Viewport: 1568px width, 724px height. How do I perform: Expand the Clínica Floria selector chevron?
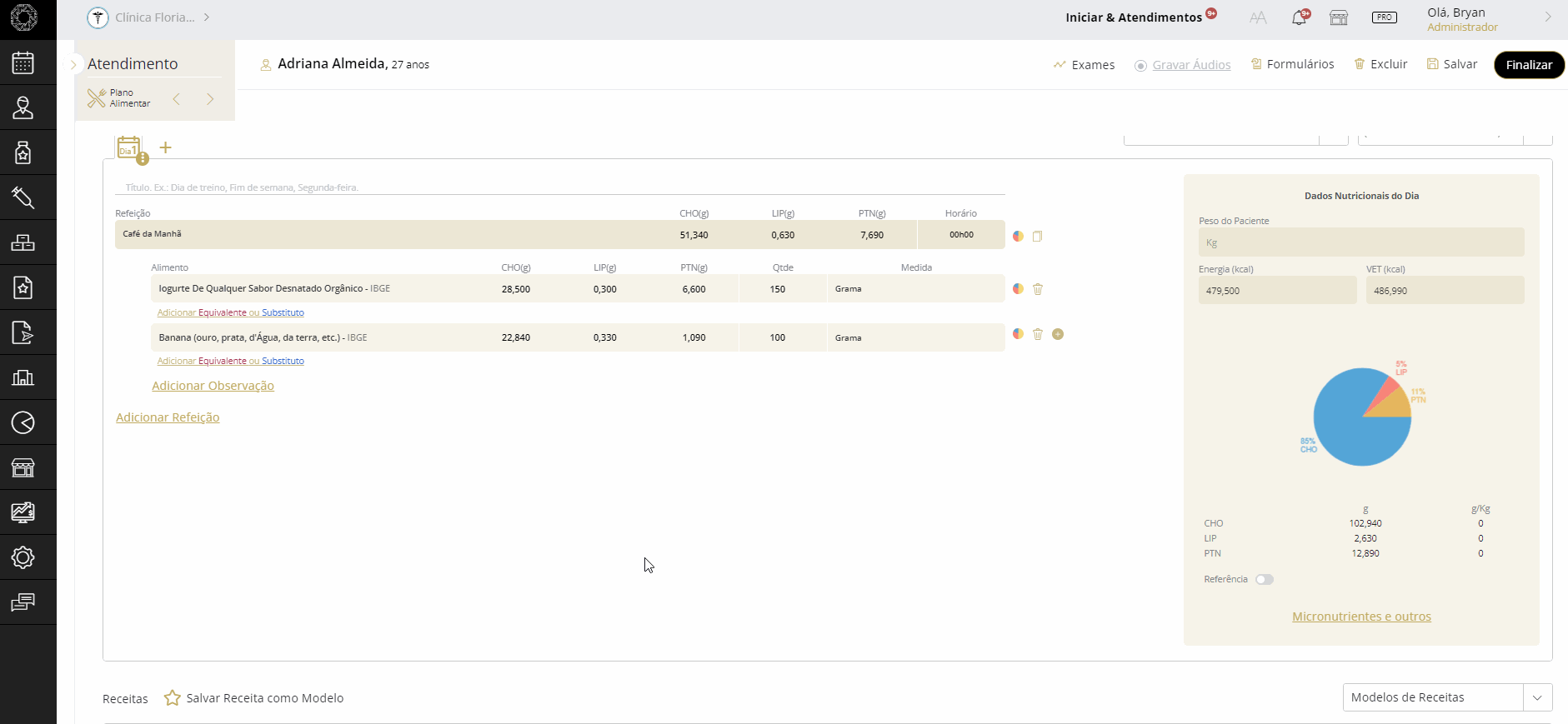(207, 17)
